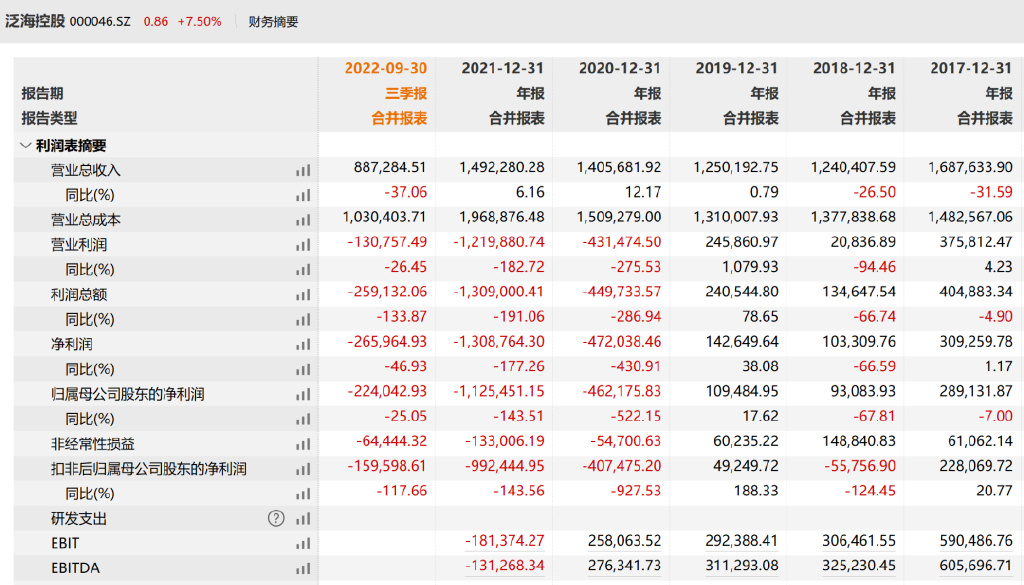The image size is (1024, 585).
Task: Click the orange 合并报表 label under 三季报
Action: click(x=399, y=118)
